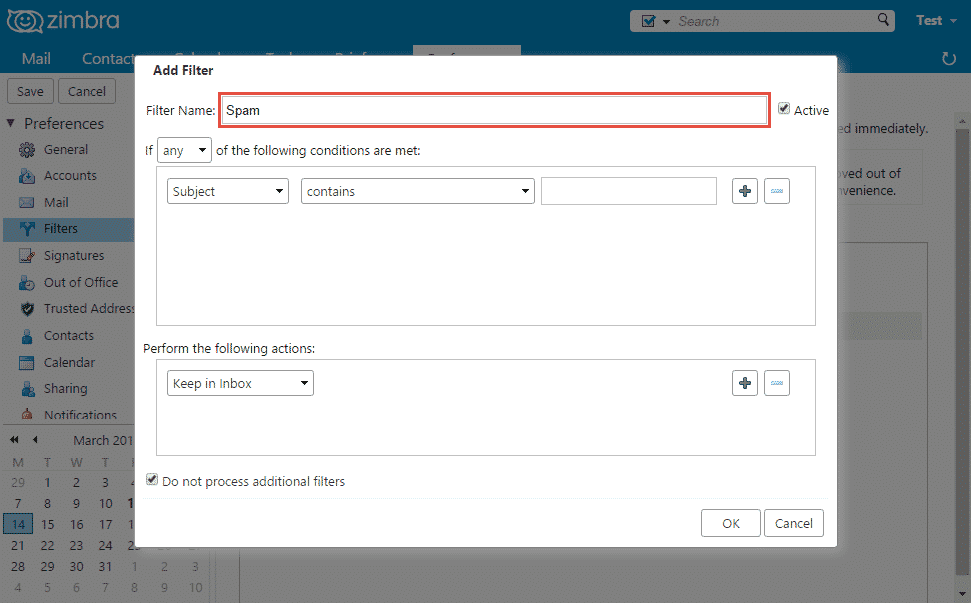Toggle the Active checkbox
The width and height of the screenshot is (971, 603).
point(783,109)
